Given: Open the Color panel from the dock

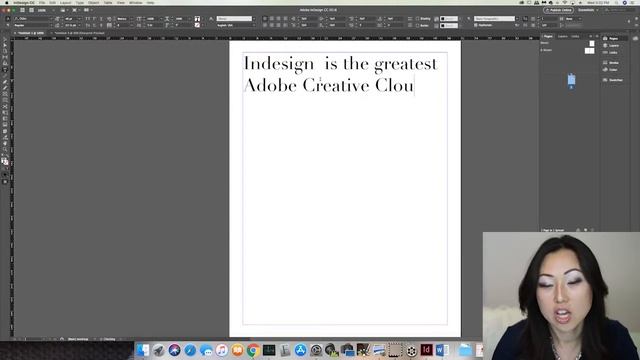Looking at the screenshot, I should click(611, 69).
